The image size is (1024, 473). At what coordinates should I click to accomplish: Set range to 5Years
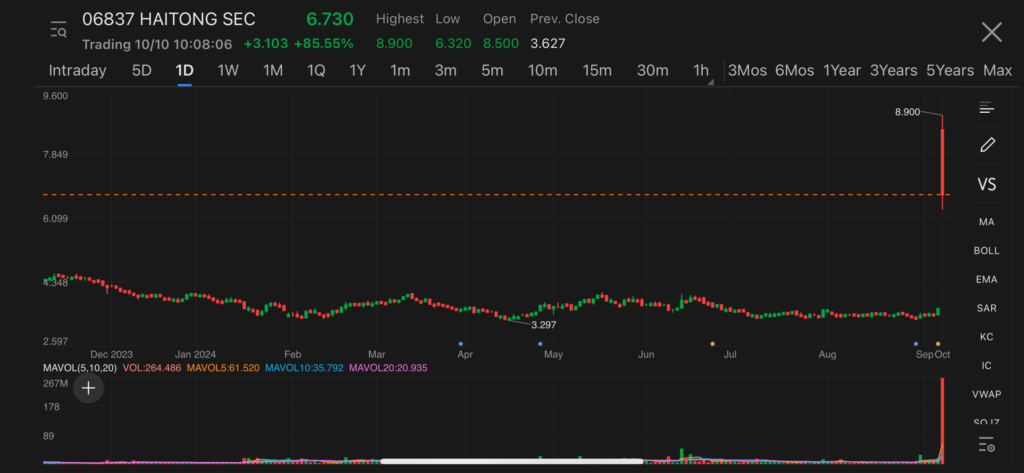[x=950, y=71]
